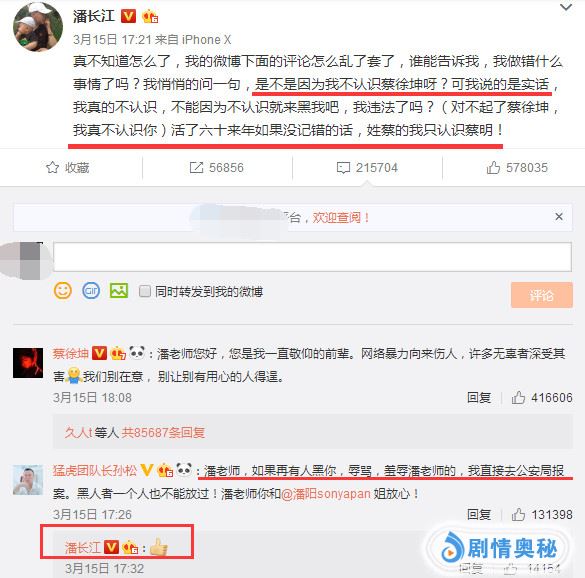Open 潘长江 profile avatar at top

[x=38, y=27]
